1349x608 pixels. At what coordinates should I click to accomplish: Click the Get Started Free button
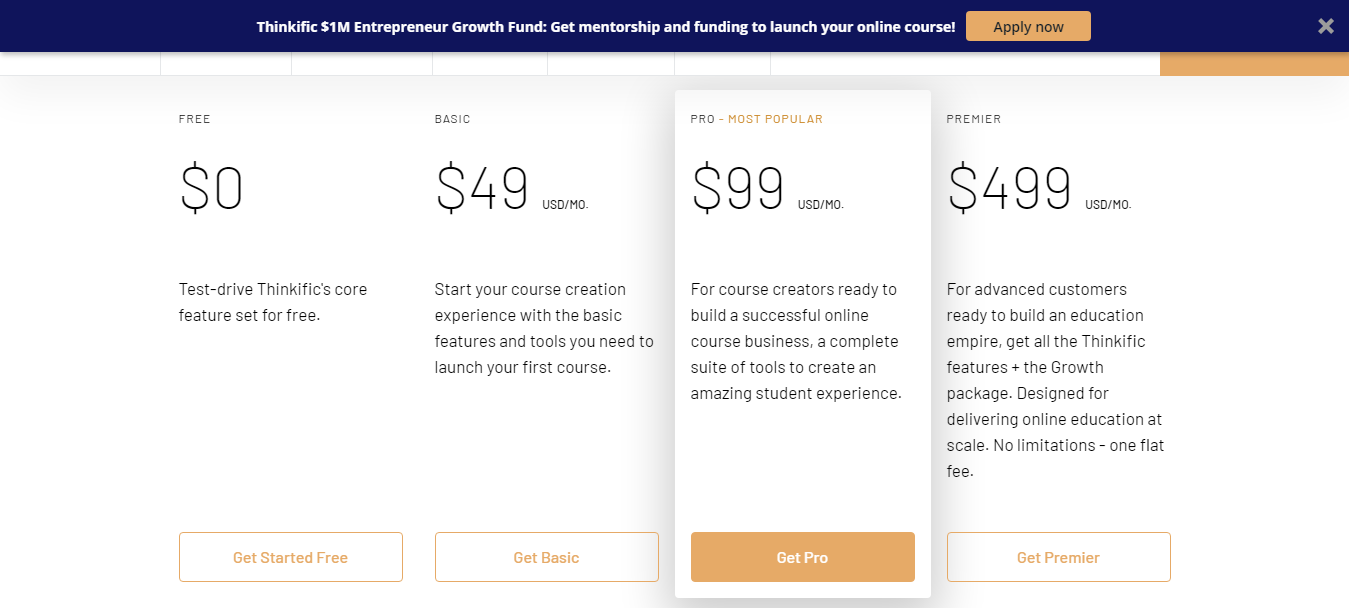290,557
